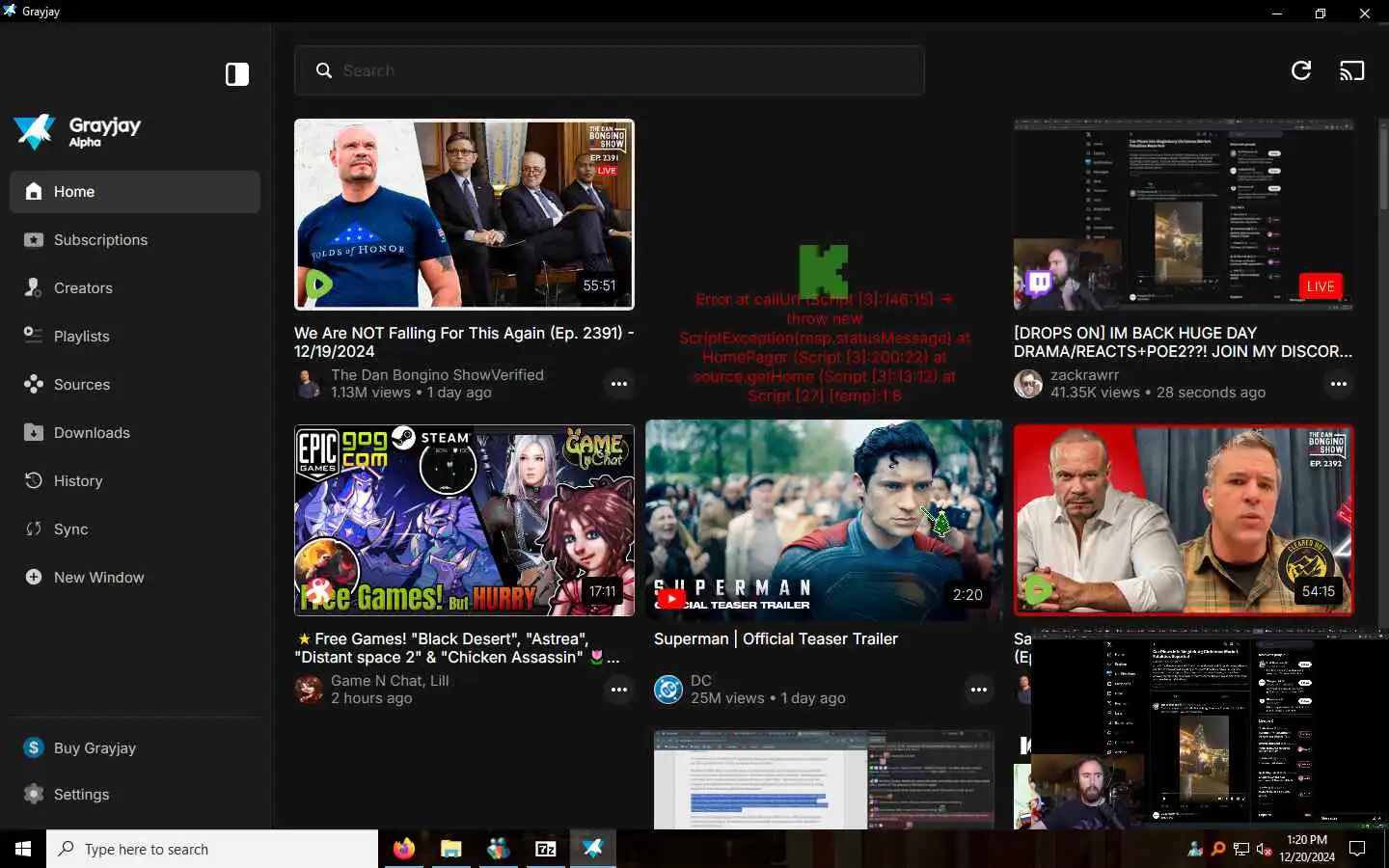The width and height of the screenshot is (1389, 868).
Task: Open the cast to device icon
Action: point(1352,70)
